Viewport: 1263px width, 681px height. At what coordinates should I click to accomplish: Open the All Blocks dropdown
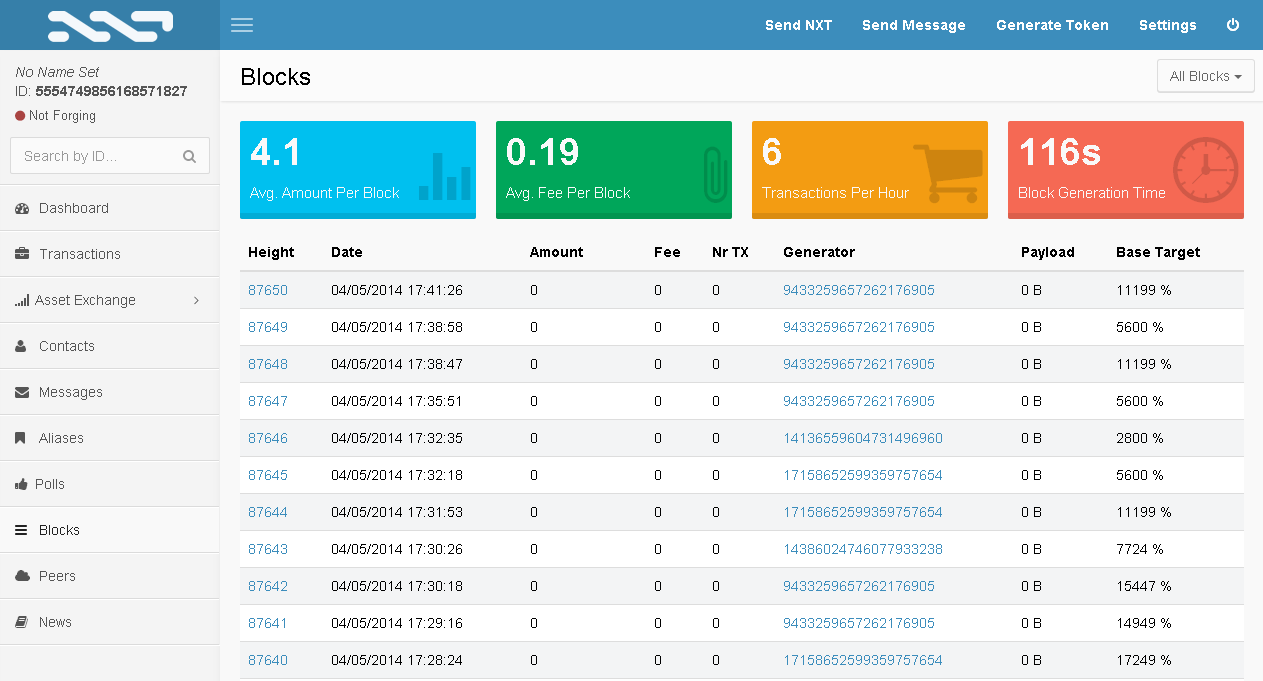click(1205, 76)
